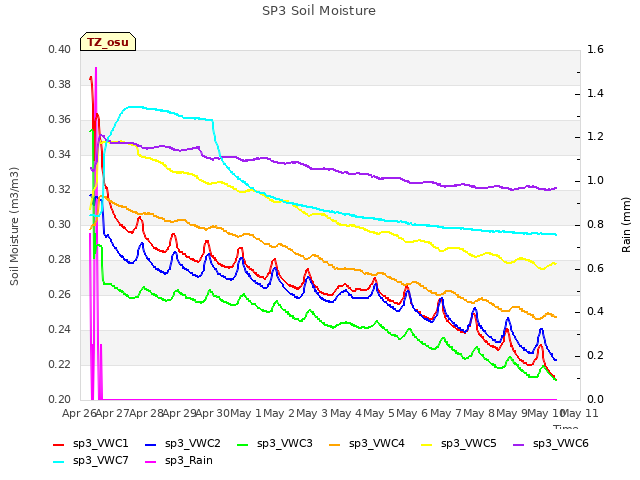Screen dimensions: 640x480
Task: Click the 1.2 rain axis value
Action: tap(595, 137)
